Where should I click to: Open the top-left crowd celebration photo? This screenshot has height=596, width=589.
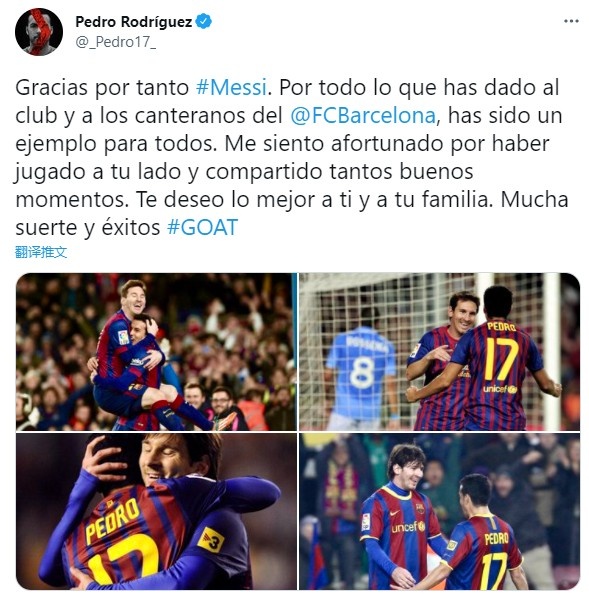(156, 352)
